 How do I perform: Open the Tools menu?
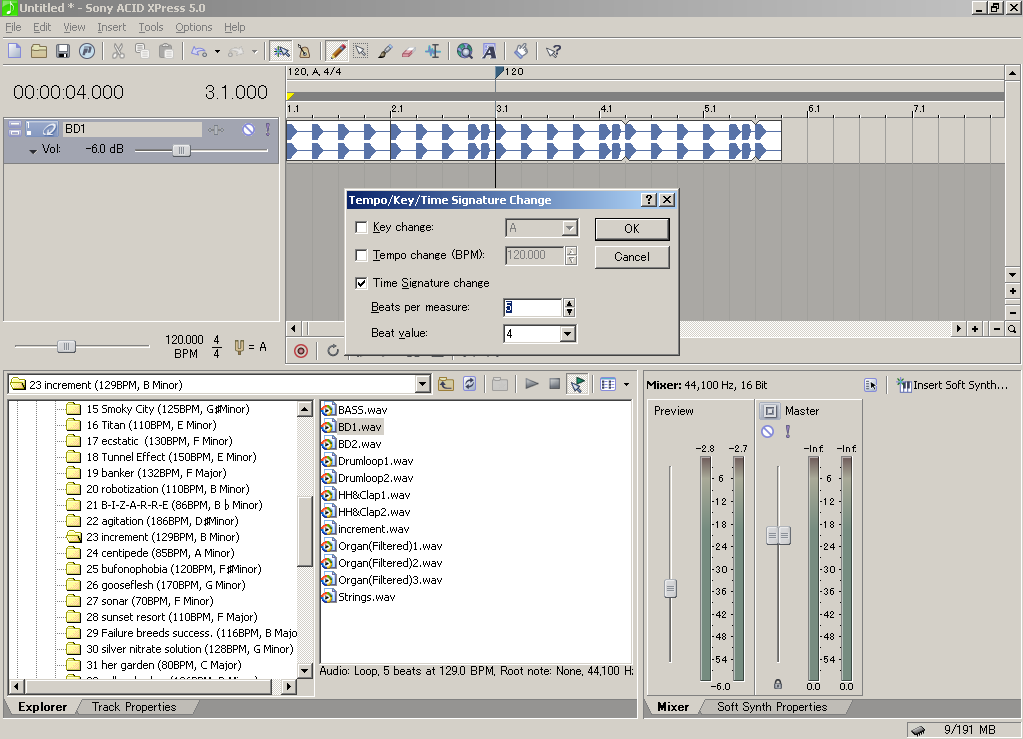[x=151, y=27]
